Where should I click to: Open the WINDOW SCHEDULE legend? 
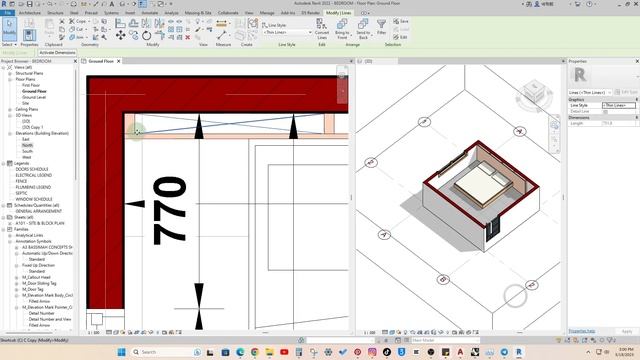click(x=34, y=199)
